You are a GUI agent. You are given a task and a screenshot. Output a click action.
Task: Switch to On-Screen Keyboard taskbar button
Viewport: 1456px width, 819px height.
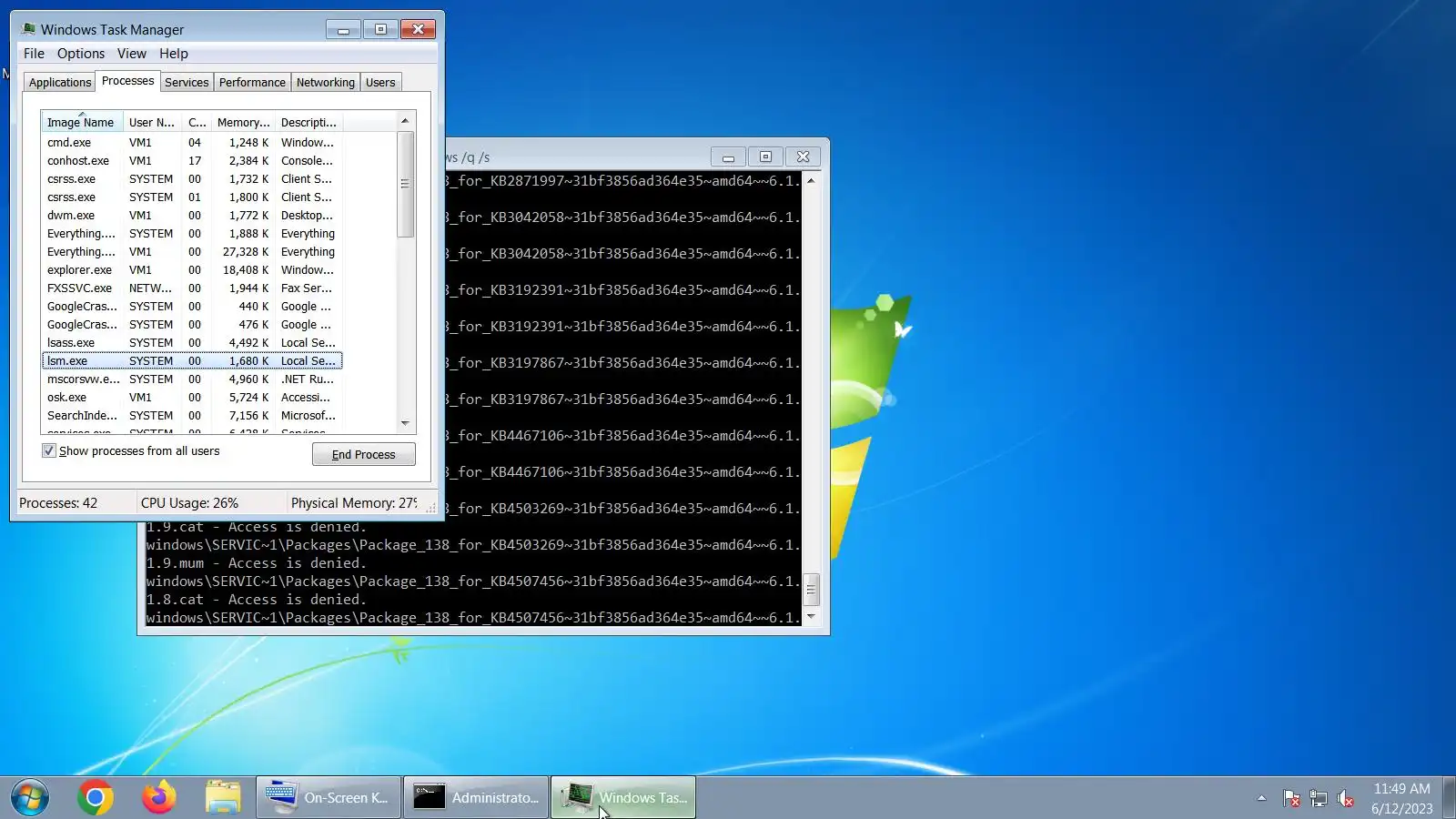point(329,798)
